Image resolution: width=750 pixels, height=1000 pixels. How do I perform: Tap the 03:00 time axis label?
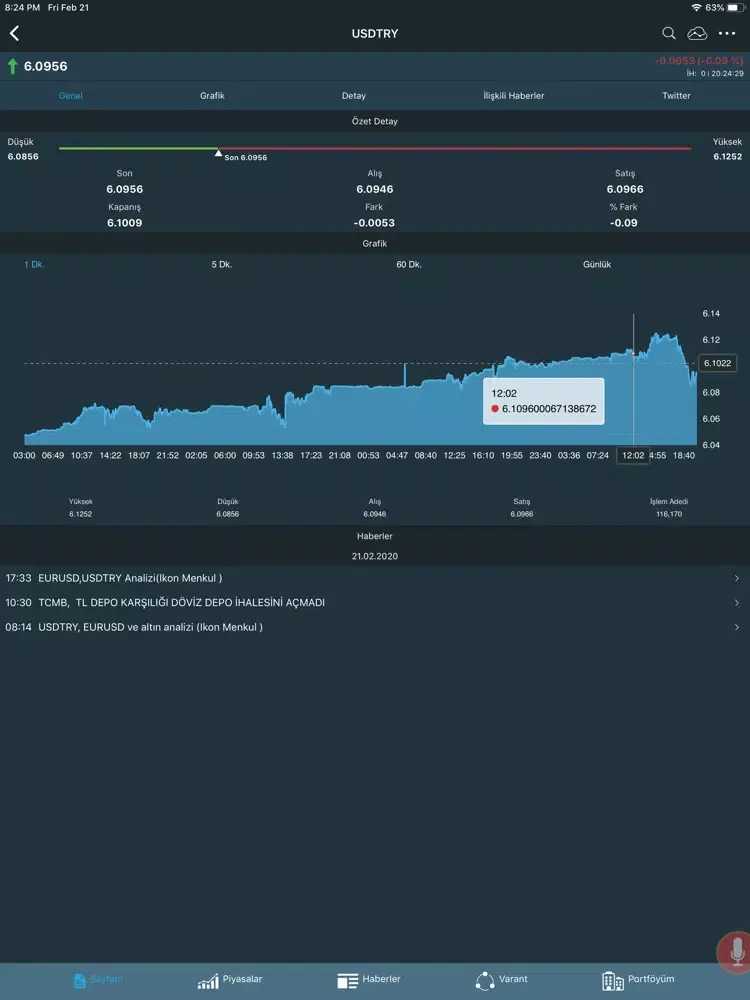[24, 455]
